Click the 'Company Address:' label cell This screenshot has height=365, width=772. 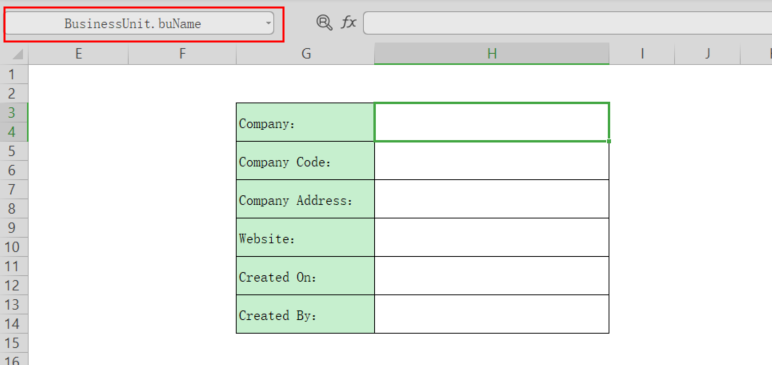[305, 199]
